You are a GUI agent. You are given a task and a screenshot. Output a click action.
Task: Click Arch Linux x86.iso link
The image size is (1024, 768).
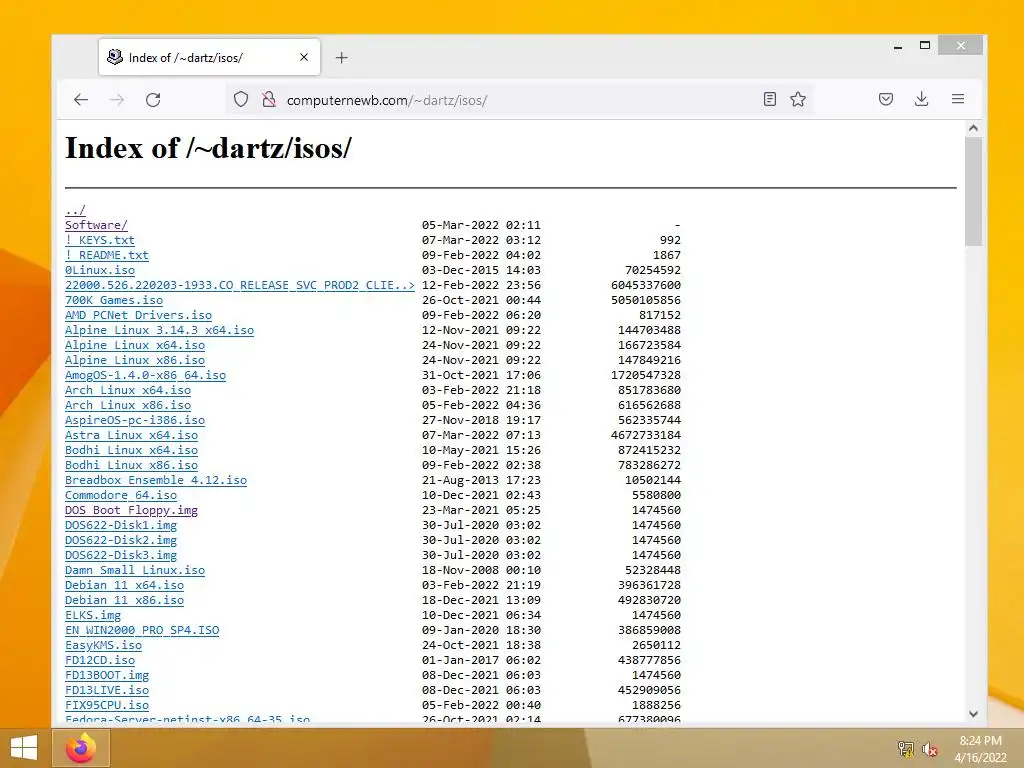[127, 406]
